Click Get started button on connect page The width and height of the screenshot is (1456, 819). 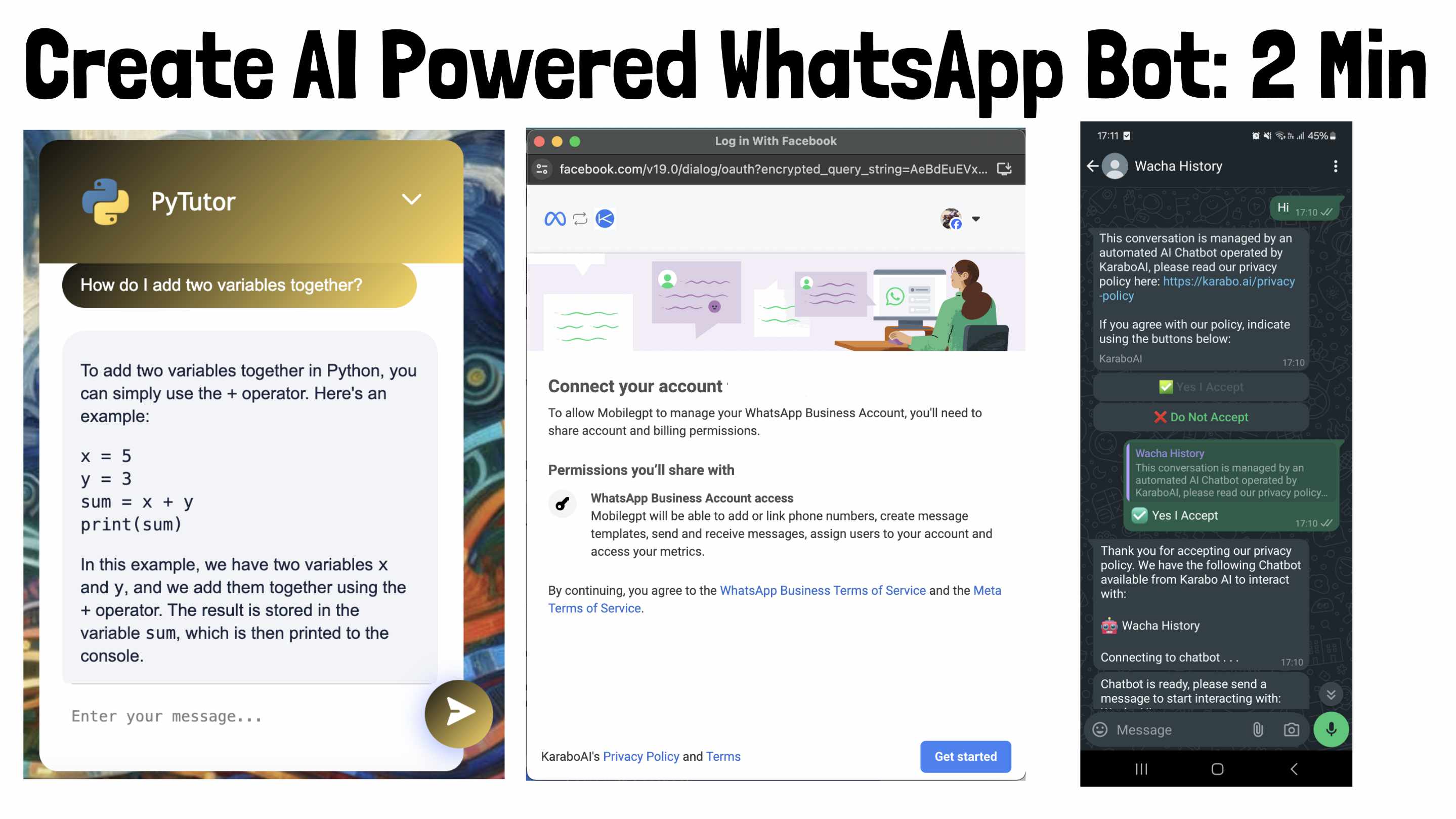pyautogui.click(x=965, y=756)
